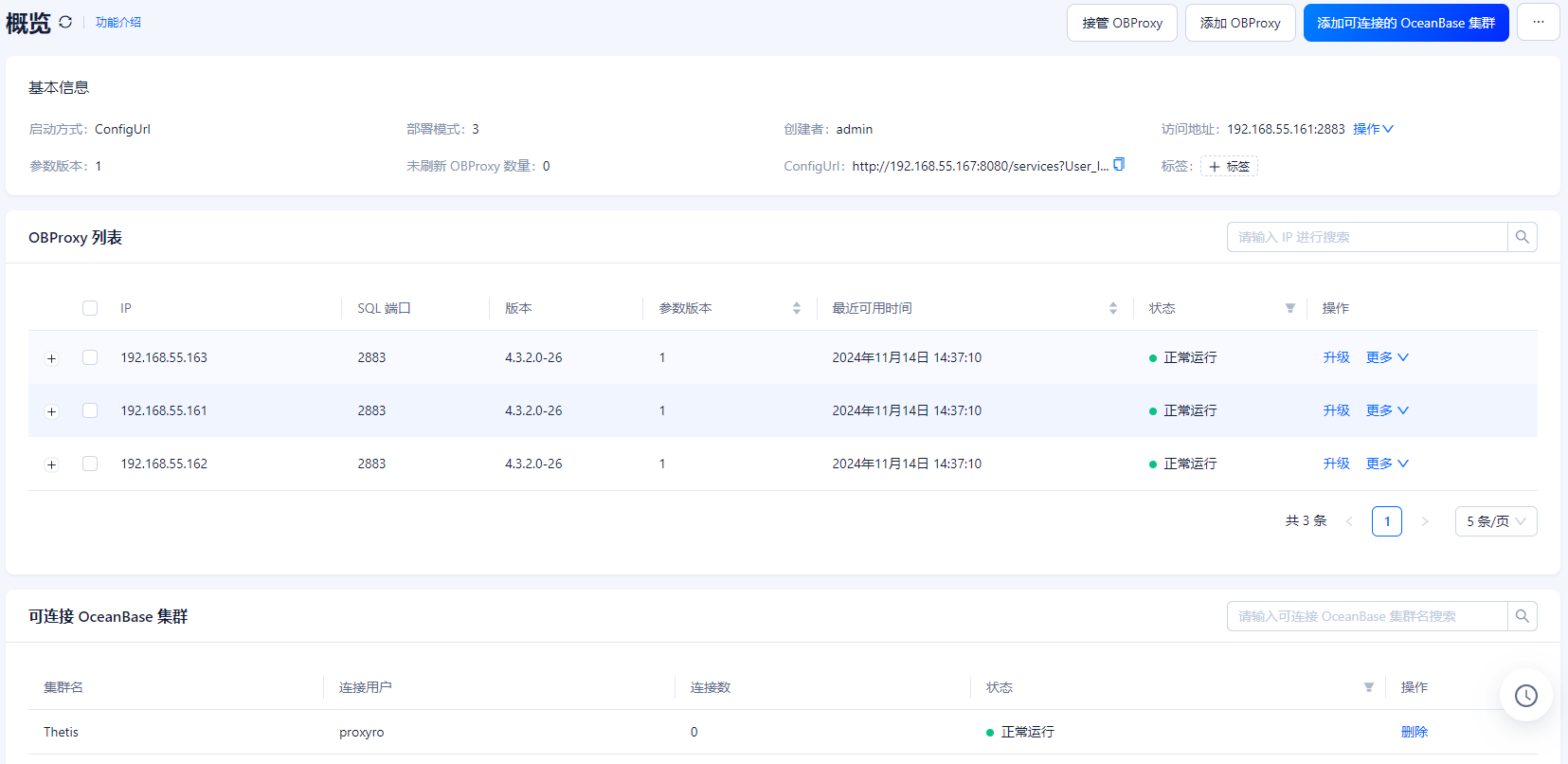Click the access address 192.168.55.161:2883
1568x764 pixels.
pyautogui.click(x=1286, y=129)
